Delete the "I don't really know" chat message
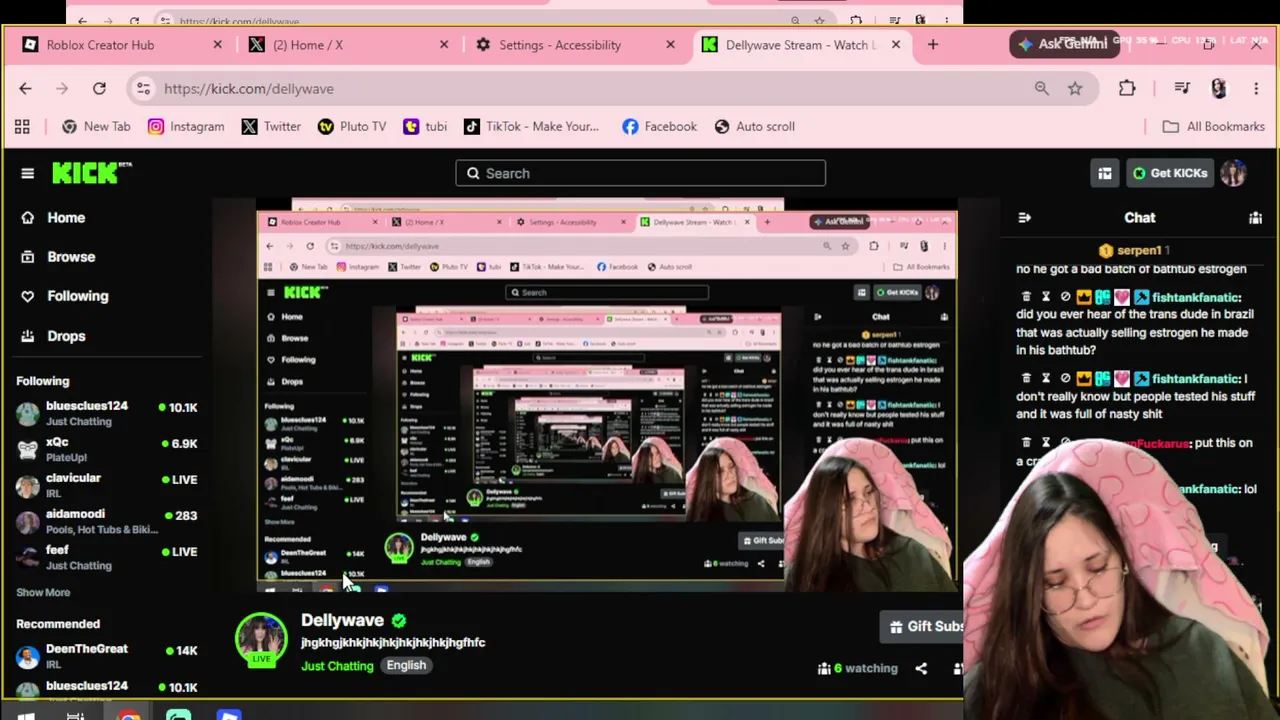The width and height of the screenshot is (1280, 720). [1026, 379]
